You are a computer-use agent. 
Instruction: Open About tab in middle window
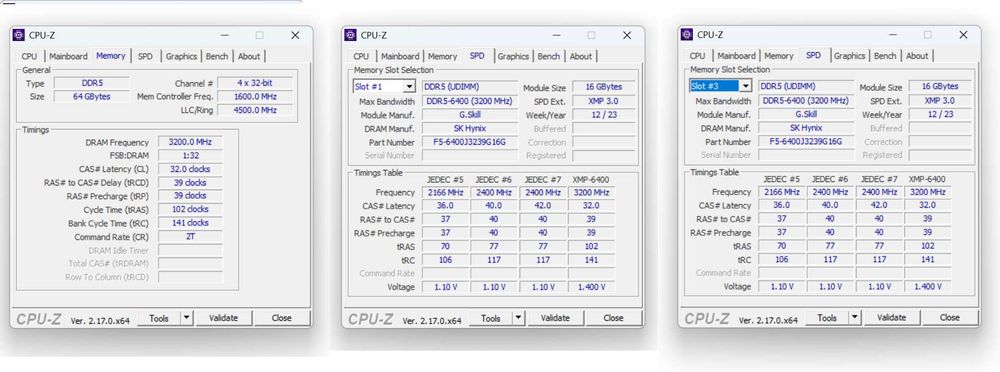581,56
